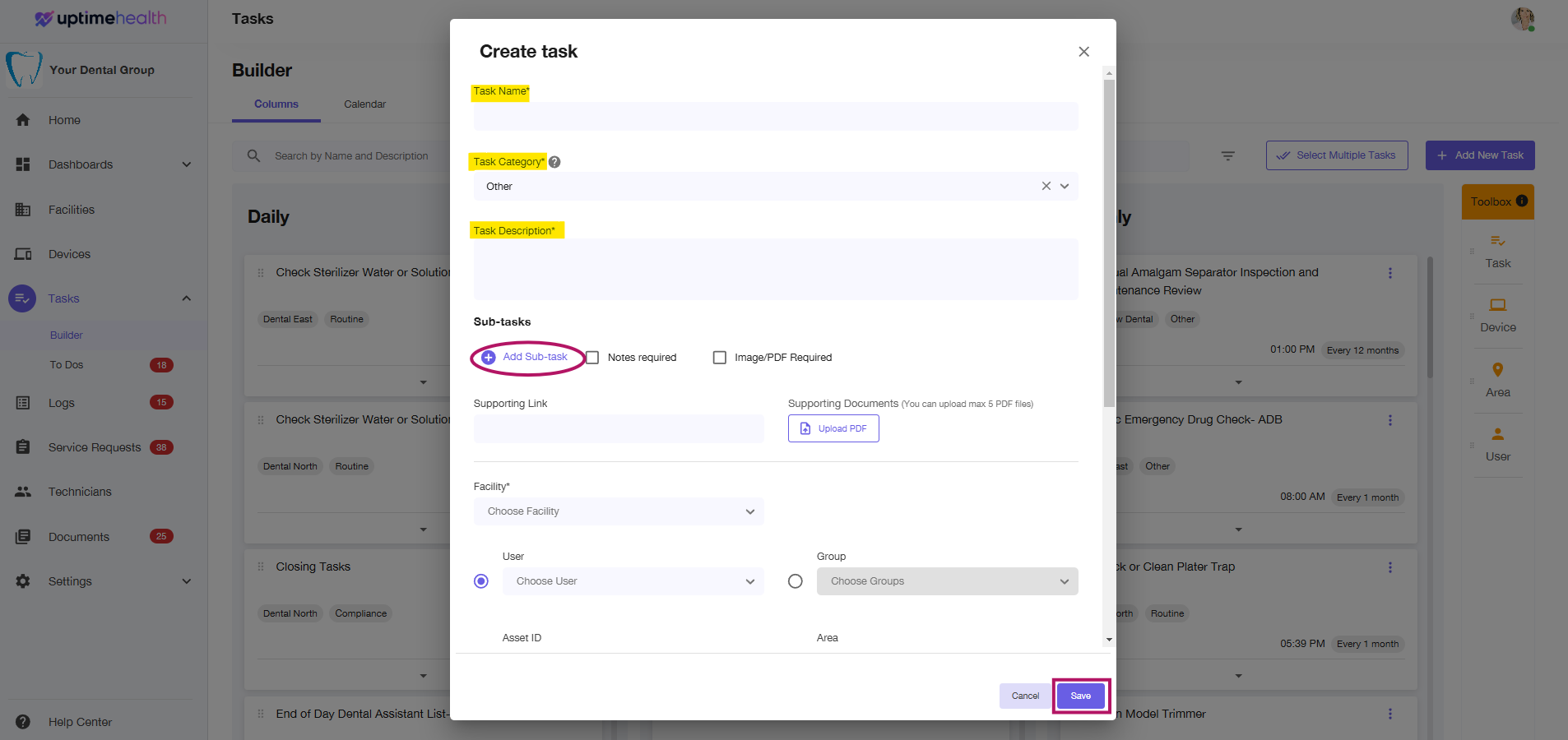Open the Help Center question icon
Screen dimensions: 1568x740
(23, 722)
